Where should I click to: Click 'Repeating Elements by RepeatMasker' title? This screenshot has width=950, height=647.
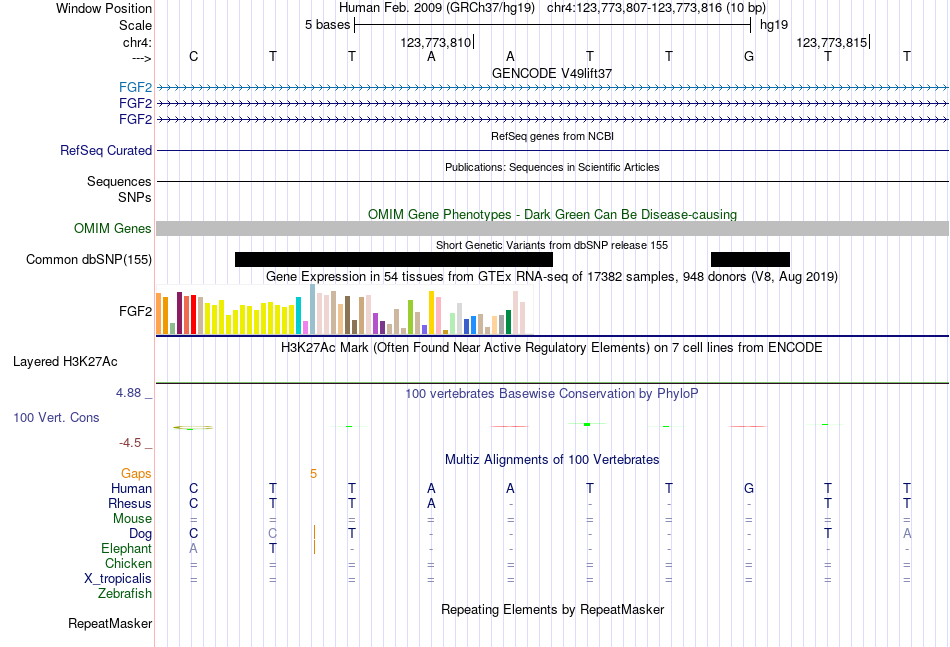click(x=552, y=609)
